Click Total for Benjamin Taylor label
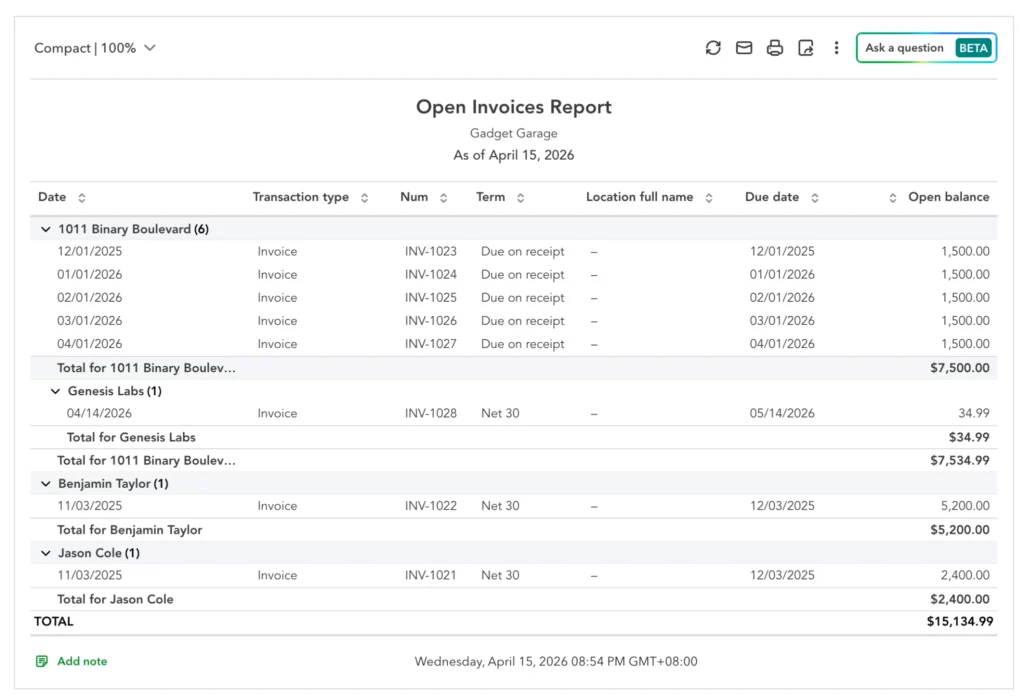Viewport: 1024px width, 698px height. [129, 530]
